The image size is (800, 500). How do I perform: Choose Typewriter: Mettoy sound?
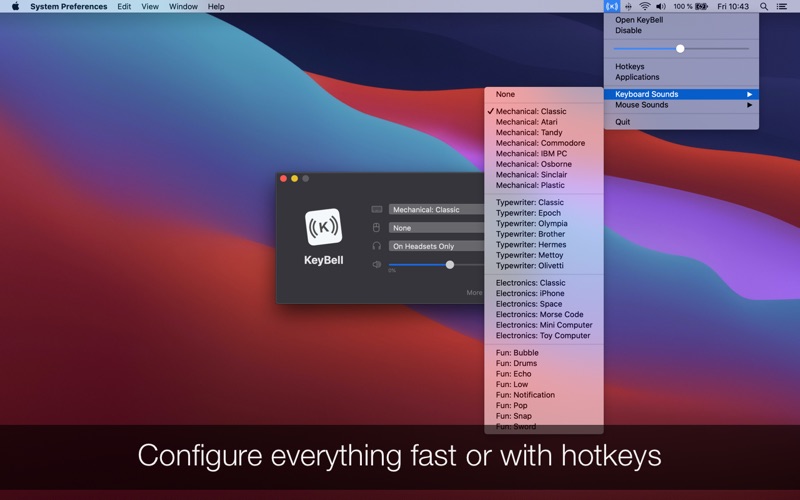pyautogui.click(x=544, y=255)
